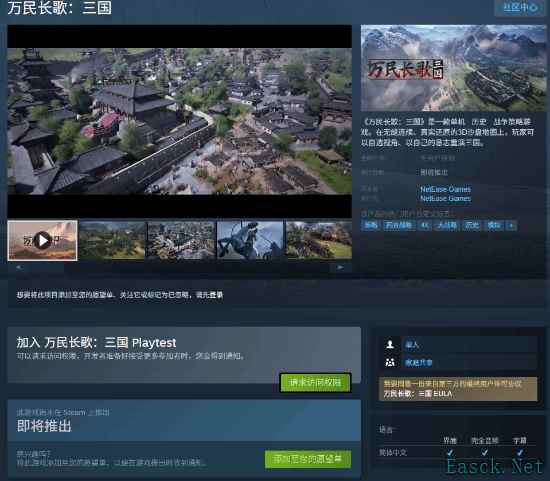
Task: Select the 大战略 tag
Action: (x=447, y=225)
